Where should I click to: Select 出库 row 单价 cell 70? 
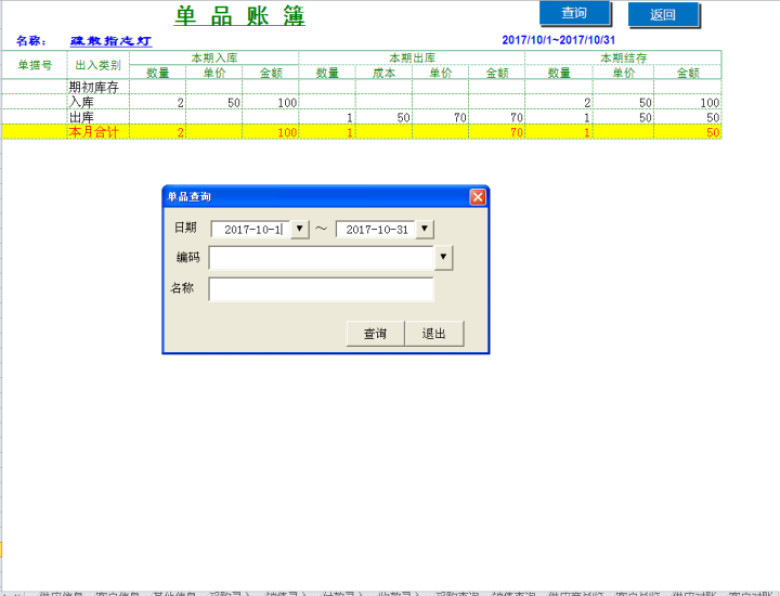click(x=441, y=117)
